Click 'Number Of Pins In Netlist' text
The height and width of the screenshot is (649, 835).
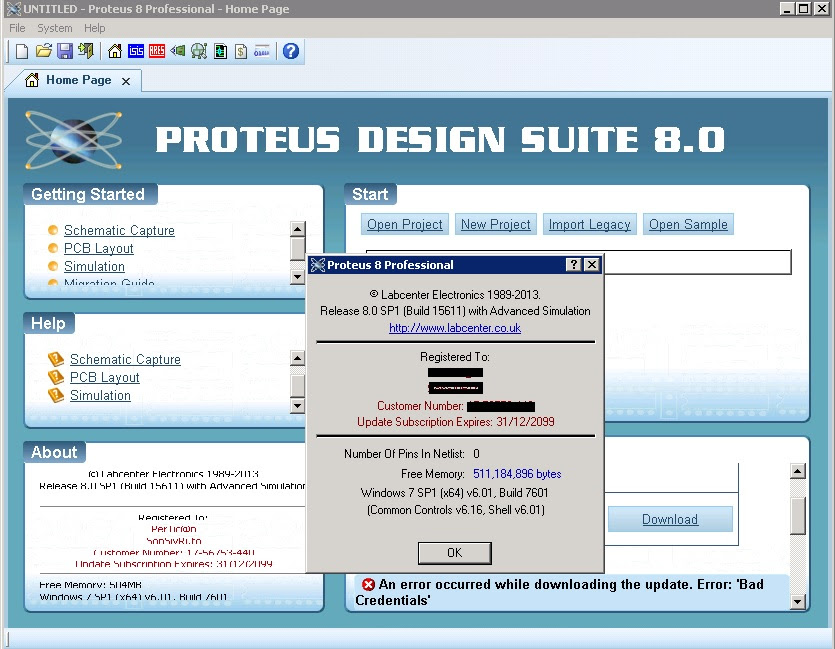(404, 454)
